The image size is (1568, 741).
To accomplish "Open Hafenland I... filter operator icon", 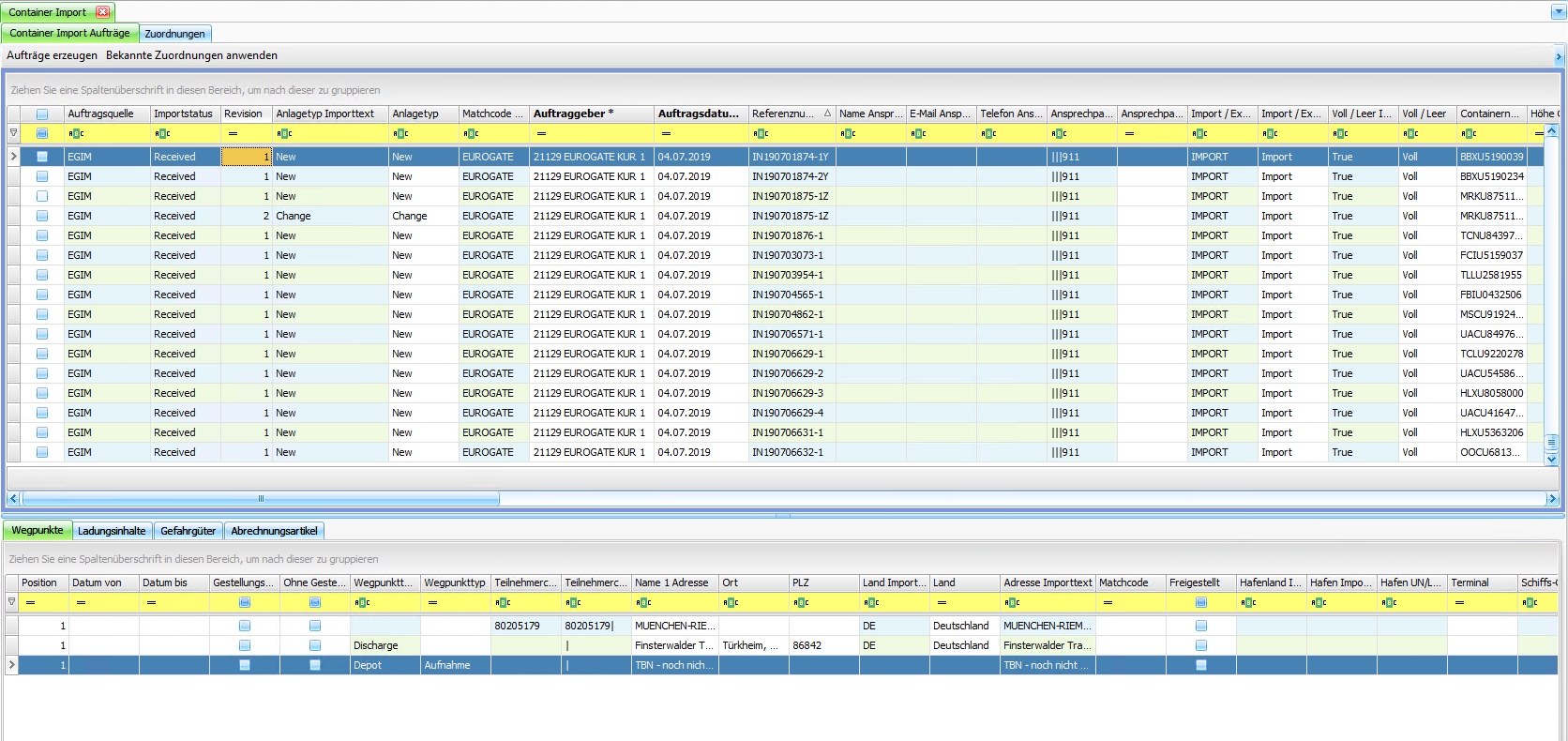I will tap(1248, 602).
